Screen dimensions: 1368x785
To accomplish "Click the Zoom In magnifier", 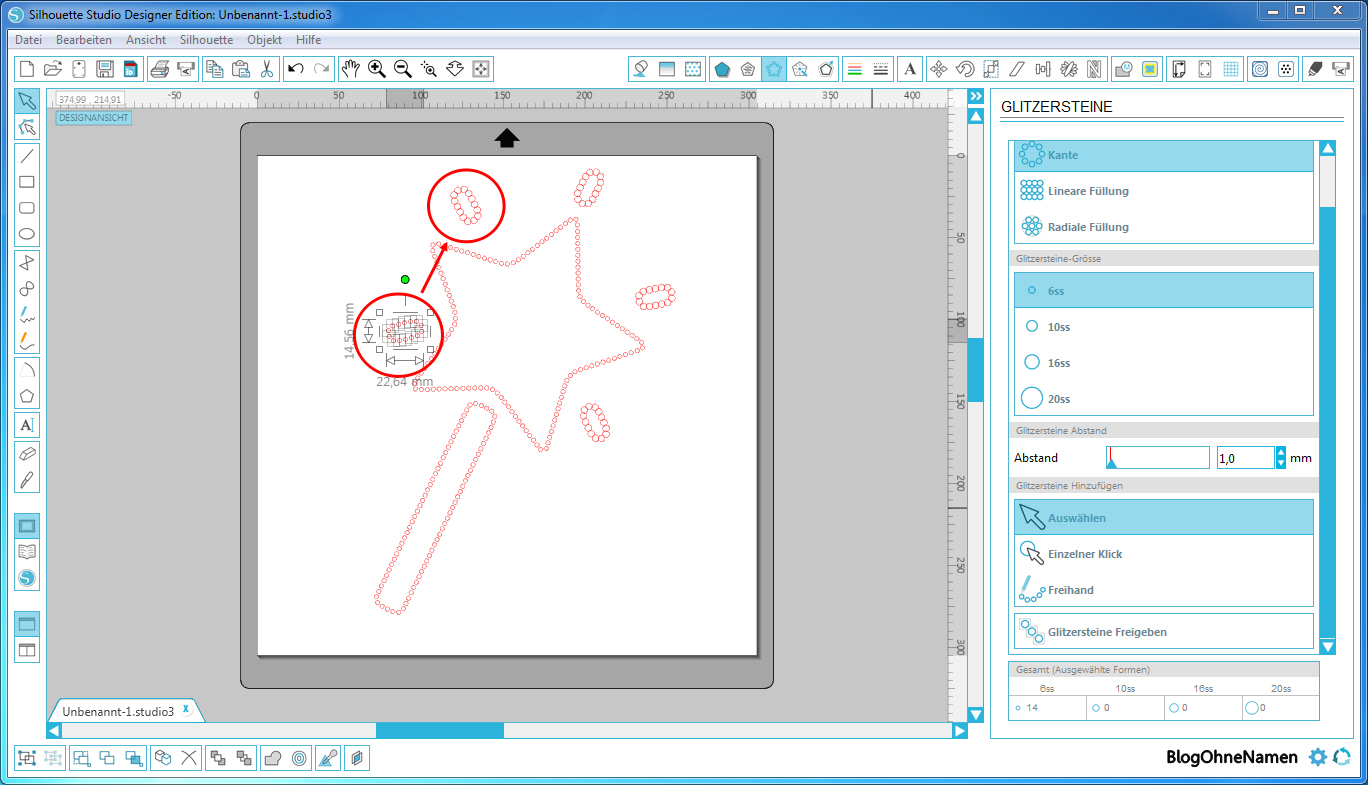I will click(377, 69).
